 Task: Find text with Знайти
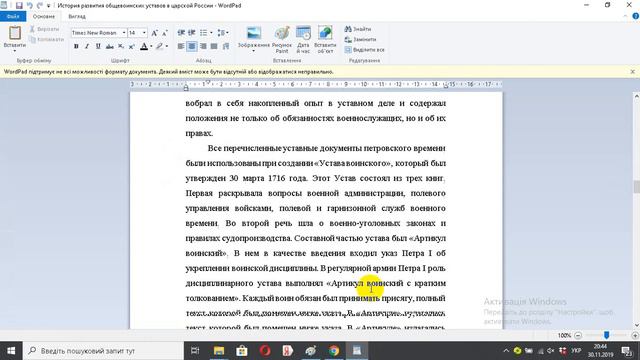358,29
